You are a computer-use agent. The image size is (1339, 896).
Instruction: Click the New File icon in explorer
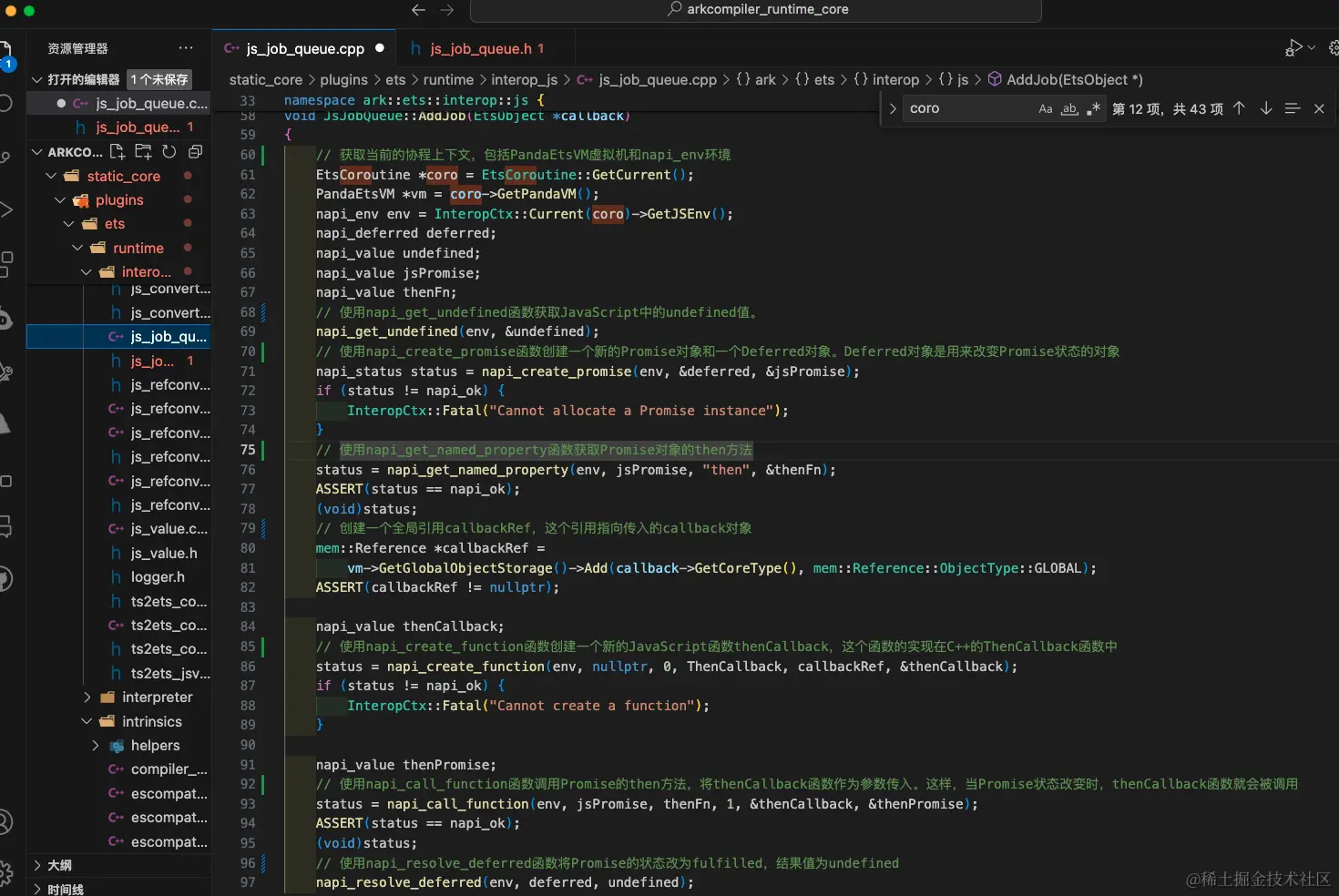point(118,151)
